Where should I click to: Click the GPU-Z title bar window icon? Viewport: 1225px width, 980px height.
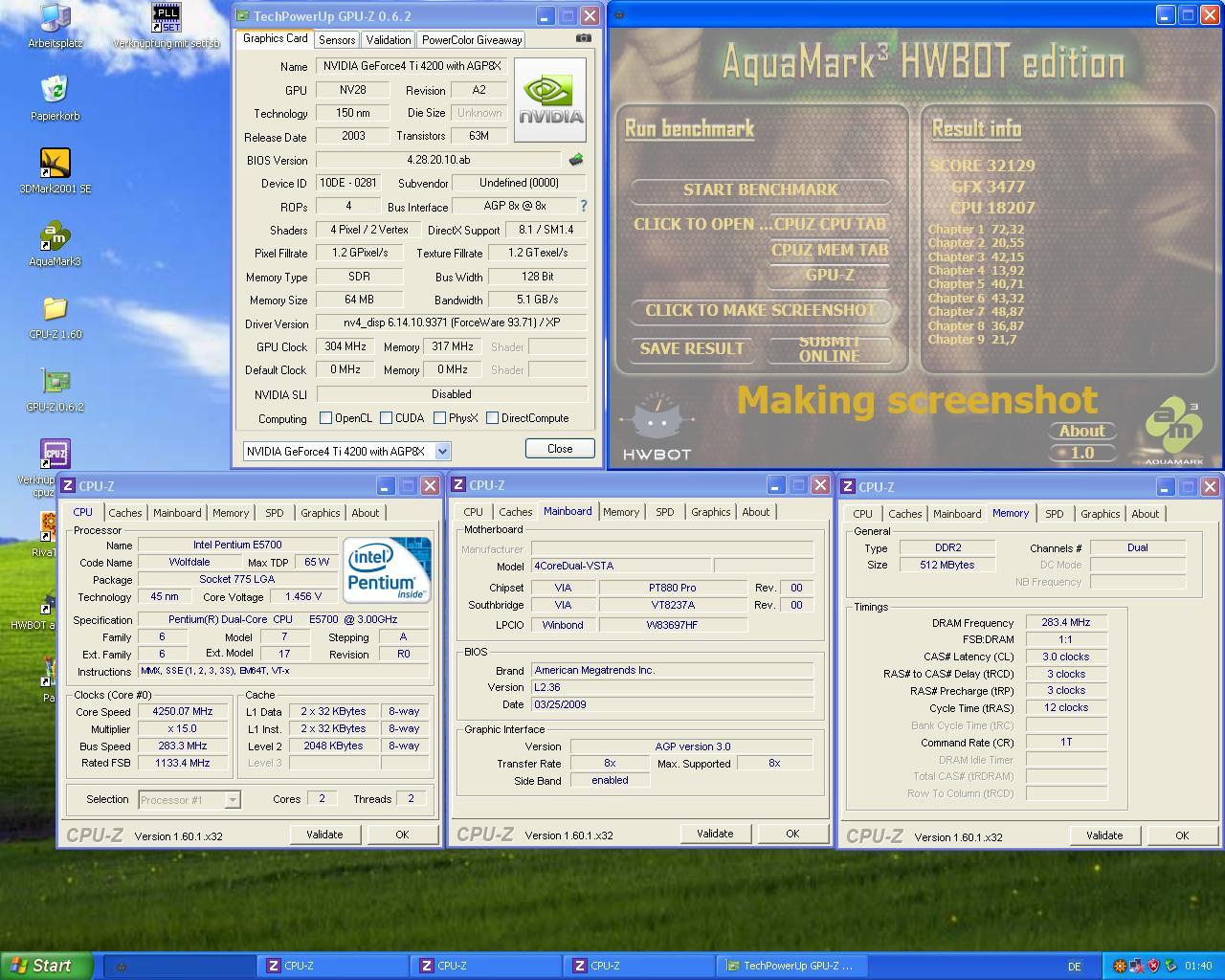tap(243, 16)
